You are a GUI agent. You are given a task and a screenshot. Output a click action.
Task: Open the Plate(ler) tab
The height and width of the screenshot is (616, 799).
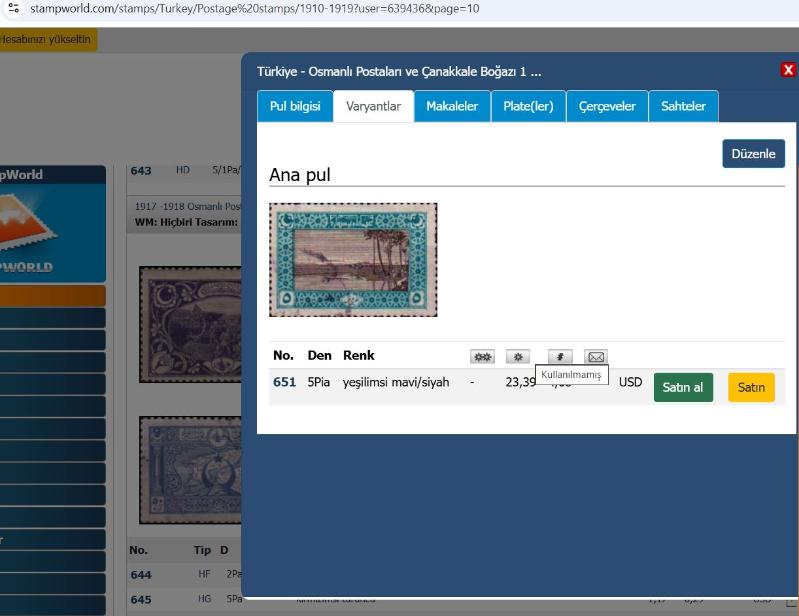point(528,106)
